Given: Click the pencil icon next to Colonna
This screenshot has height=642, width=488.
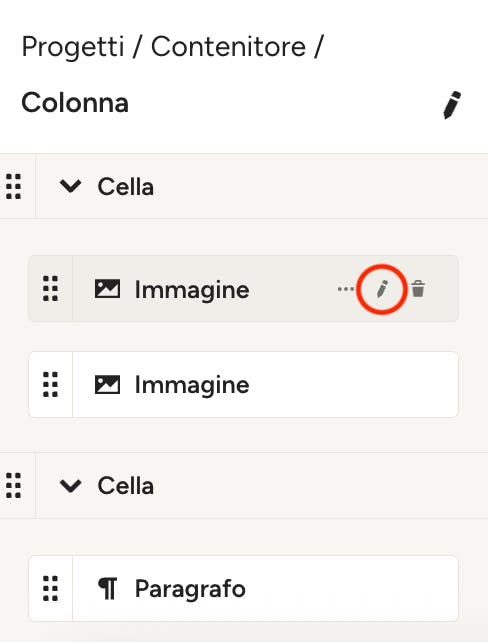Looking at the screenshot, I should click(x=452, y=105).
